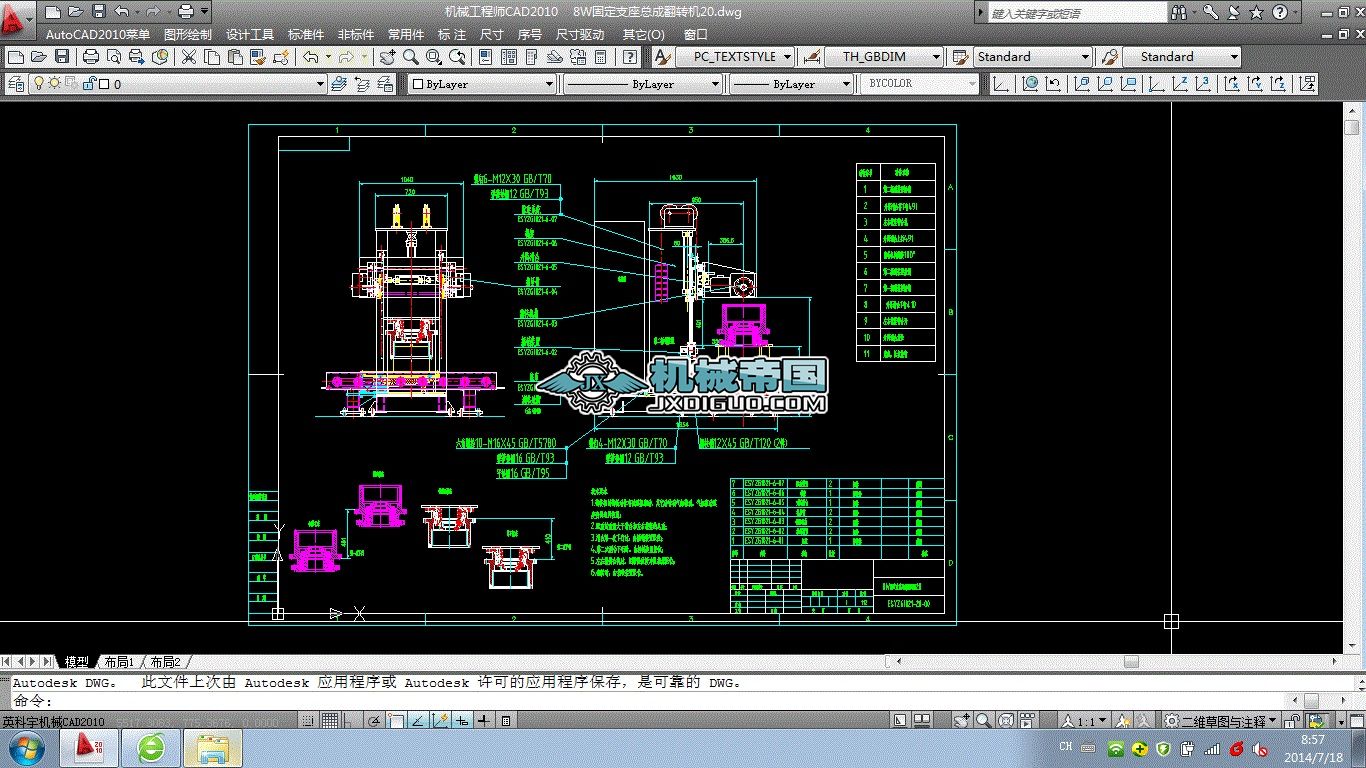Toggle Snap Mode in status bar

click(x=309, y=721)
